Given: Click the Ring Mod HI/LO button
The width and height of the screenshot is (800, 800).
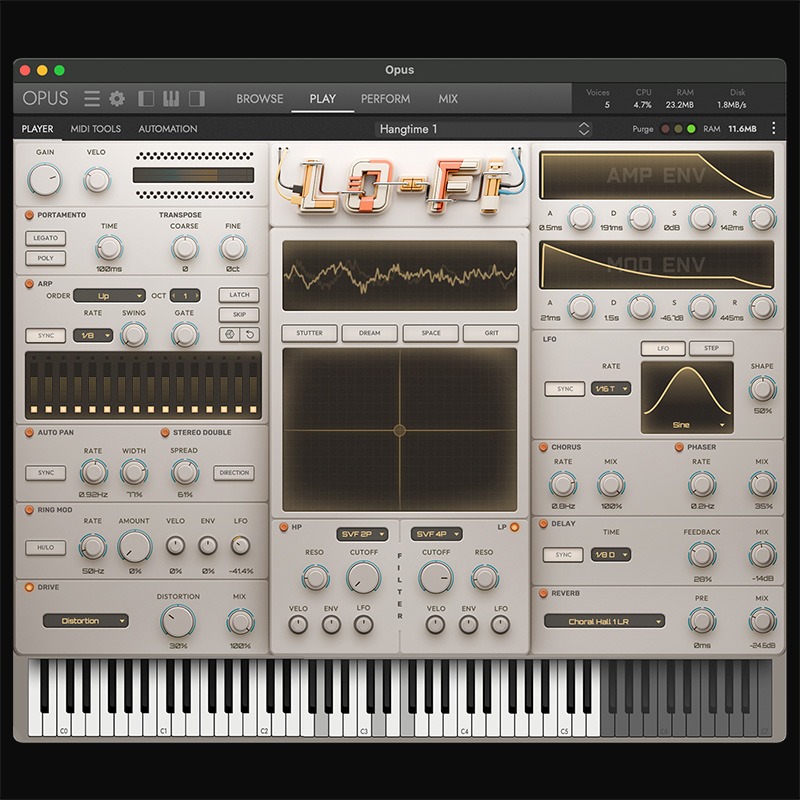Looking at the screenshot, I should (x=45, y=547).
